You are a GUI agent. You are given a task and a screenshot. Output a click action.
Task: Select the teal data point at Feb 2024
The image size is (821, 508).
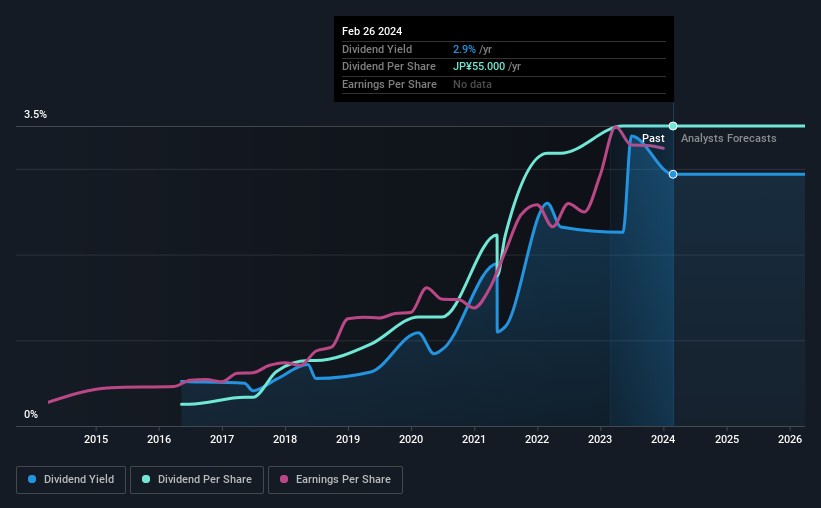pyautogui.click(x=673, y=126)
